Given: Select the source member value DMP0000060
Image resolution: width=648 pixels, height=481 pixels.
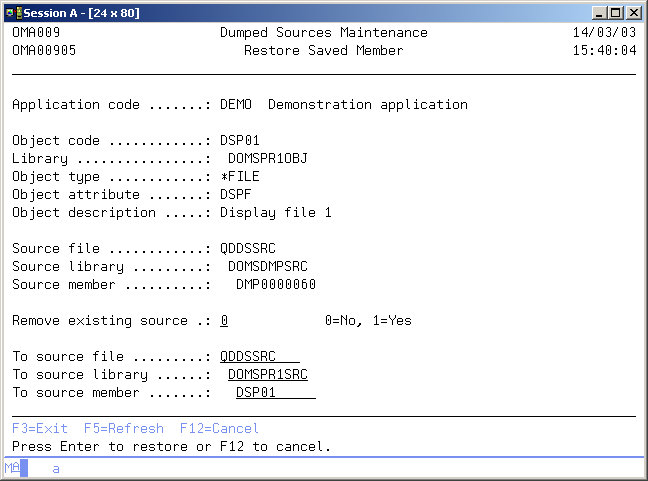Looking at the screenshot, I should (275, 285).
